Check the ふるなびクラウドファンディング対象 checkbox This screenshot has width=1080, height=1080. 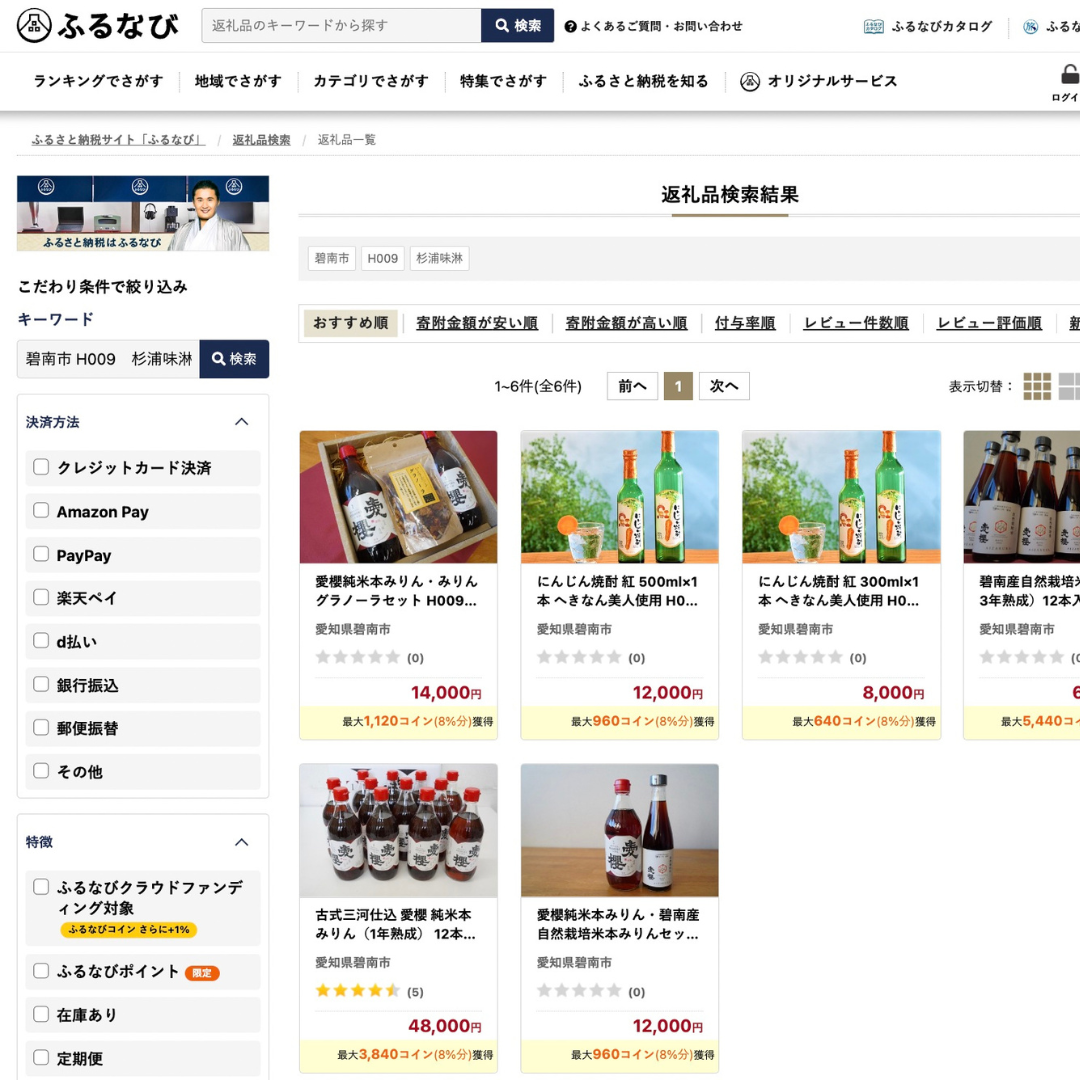click(41, 887)
